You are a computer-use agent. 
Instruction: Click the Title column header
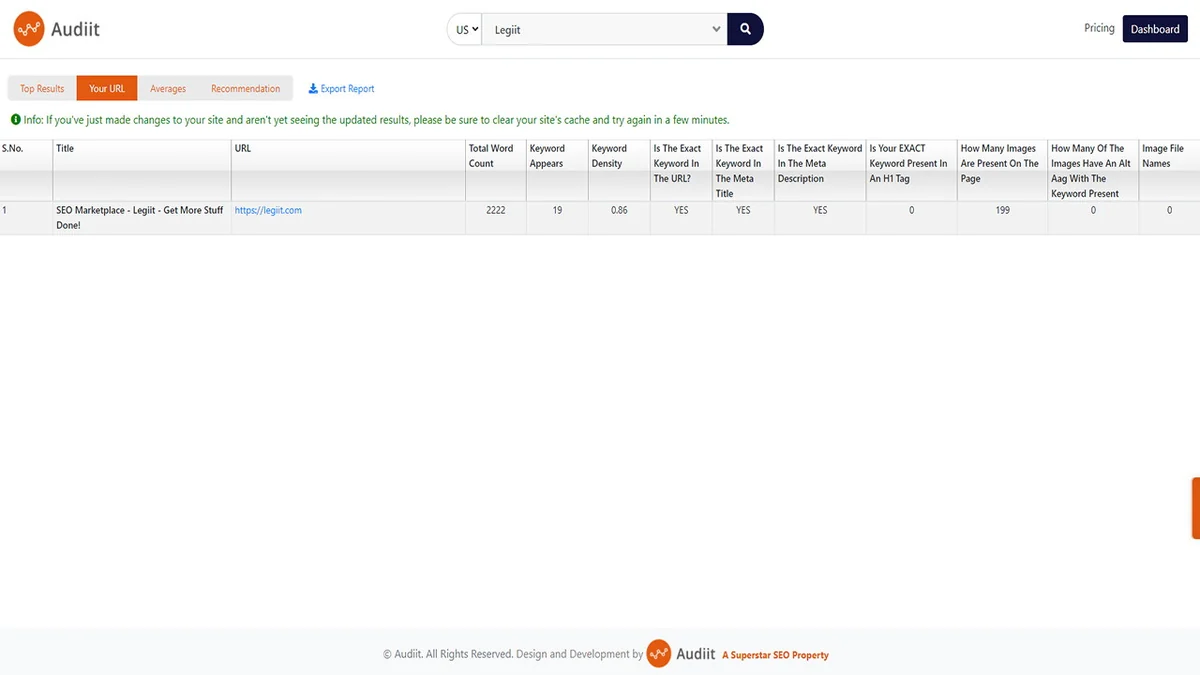(x=65, y=149)
